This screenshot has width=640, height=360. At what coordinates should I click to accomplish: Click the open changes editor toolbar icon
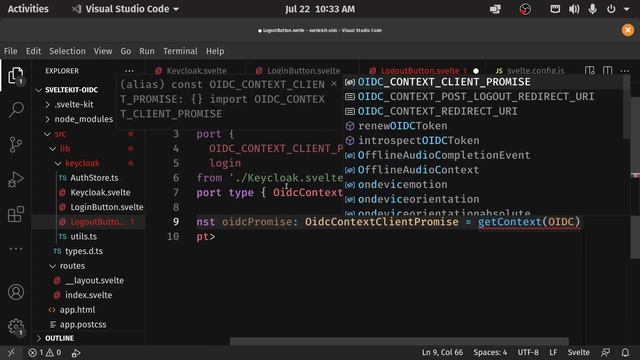(x=589, y=71)
